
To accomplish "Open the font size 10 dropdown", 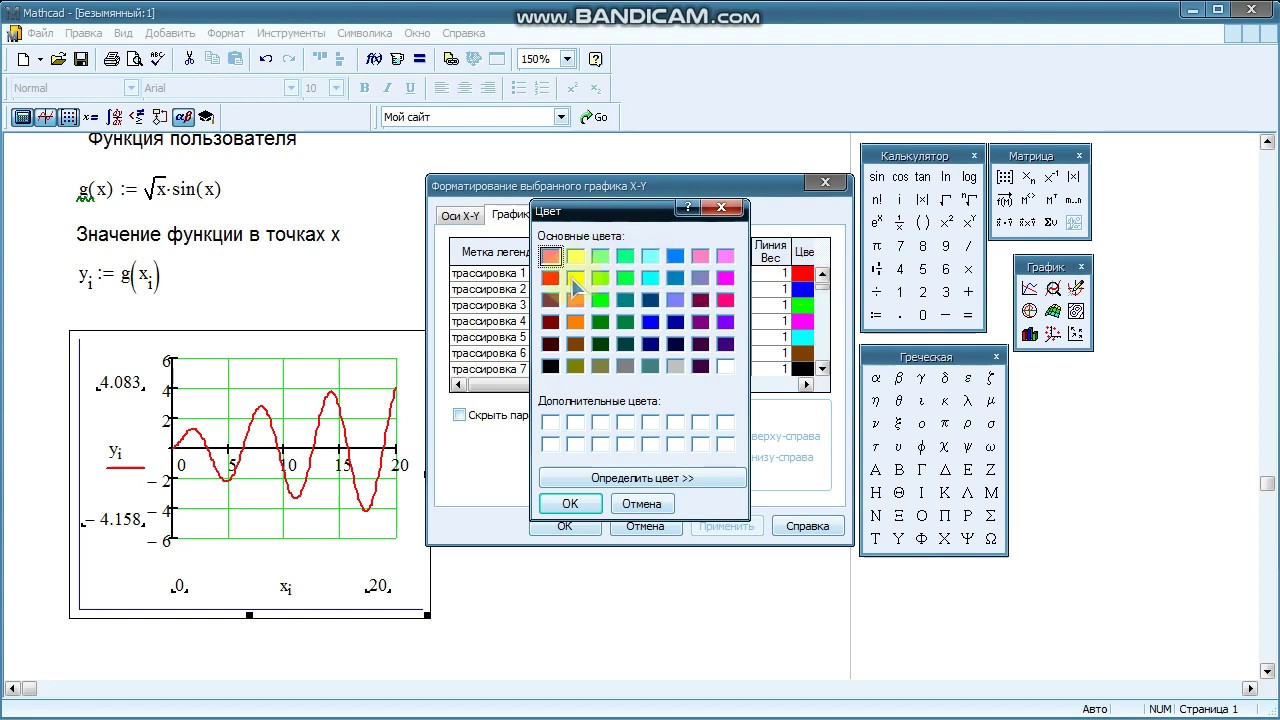I will point(336,88).
